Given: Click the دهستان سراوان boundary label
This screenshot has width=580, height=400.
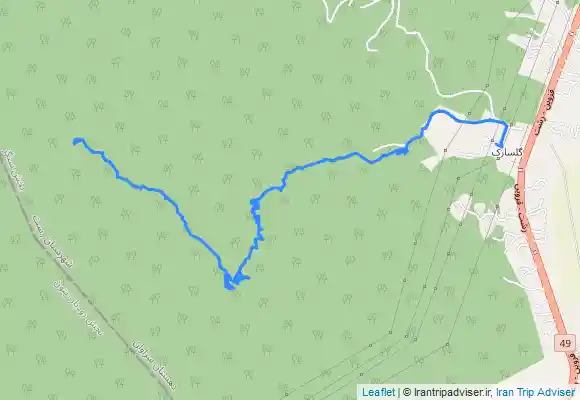Looking at the screenshot, I should (154, 363).
